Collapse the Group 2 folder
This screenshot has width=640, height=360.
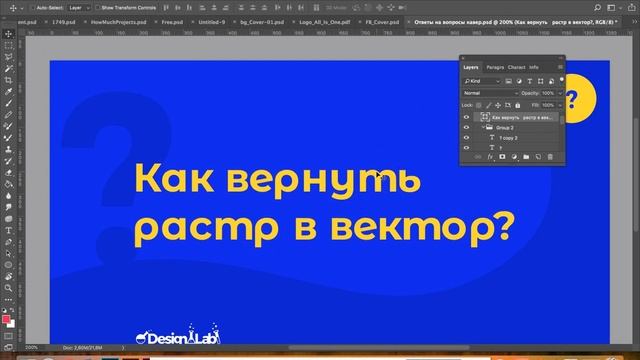click(x=483, y=127)
